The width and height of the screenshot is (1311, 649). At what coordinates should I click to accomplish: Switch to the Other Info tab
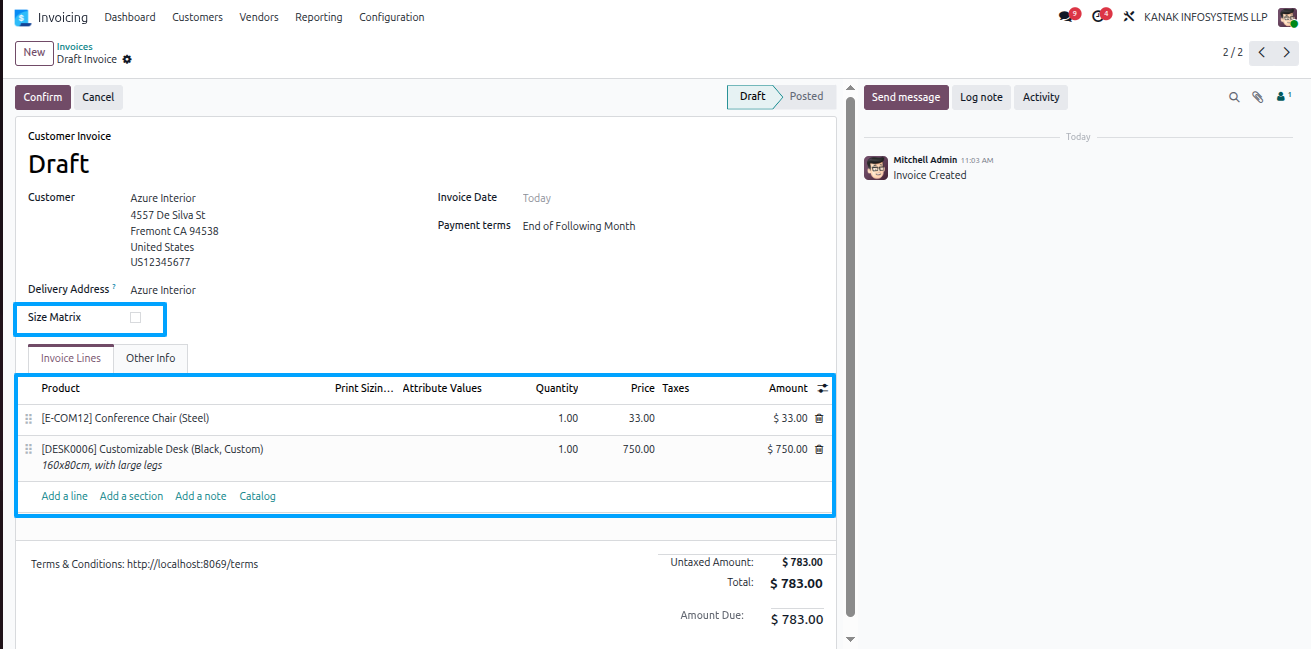tap(150, 358)
